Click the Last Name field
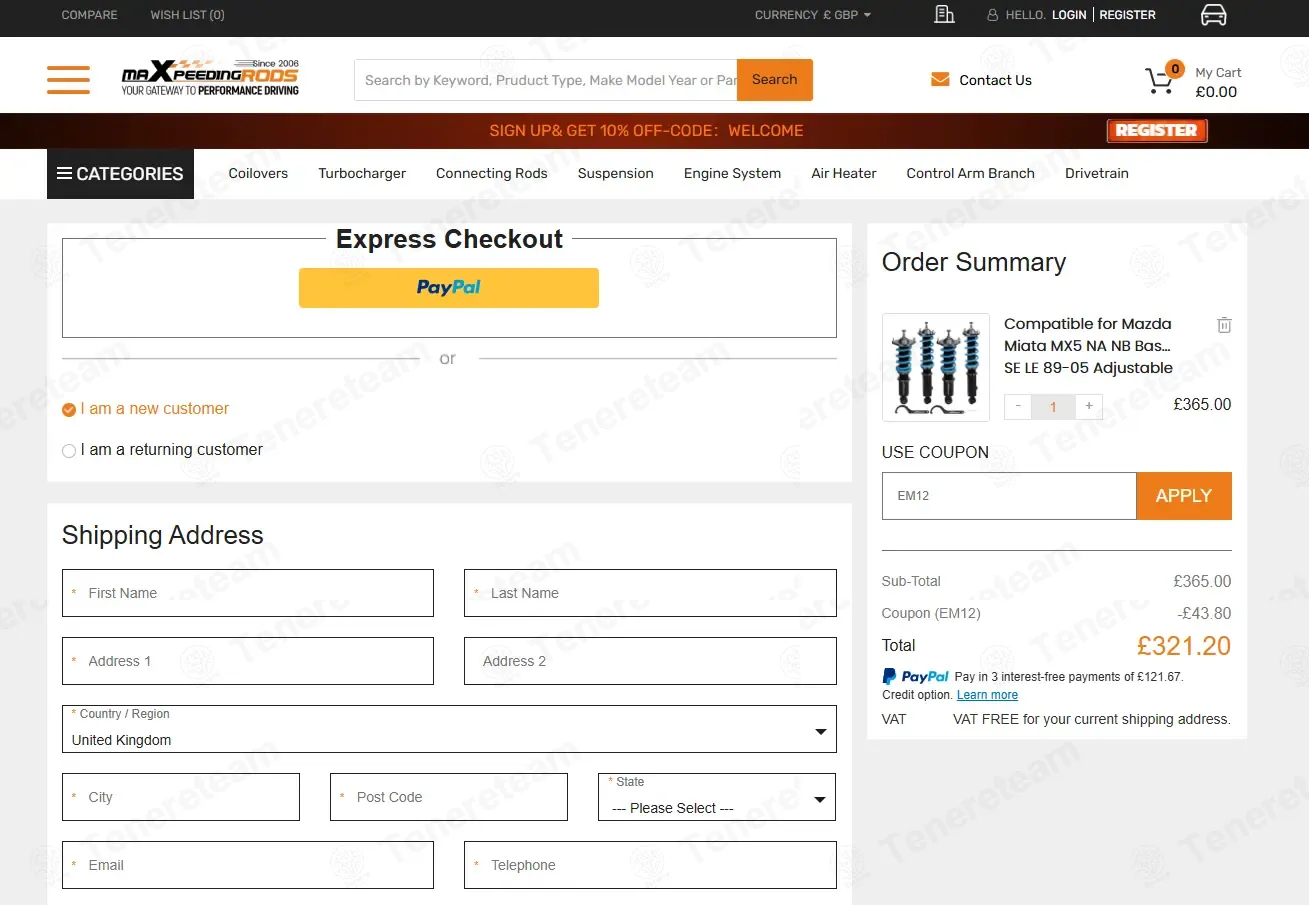The width and height of the screenshot is (1309, 905). tap(650, 593)
